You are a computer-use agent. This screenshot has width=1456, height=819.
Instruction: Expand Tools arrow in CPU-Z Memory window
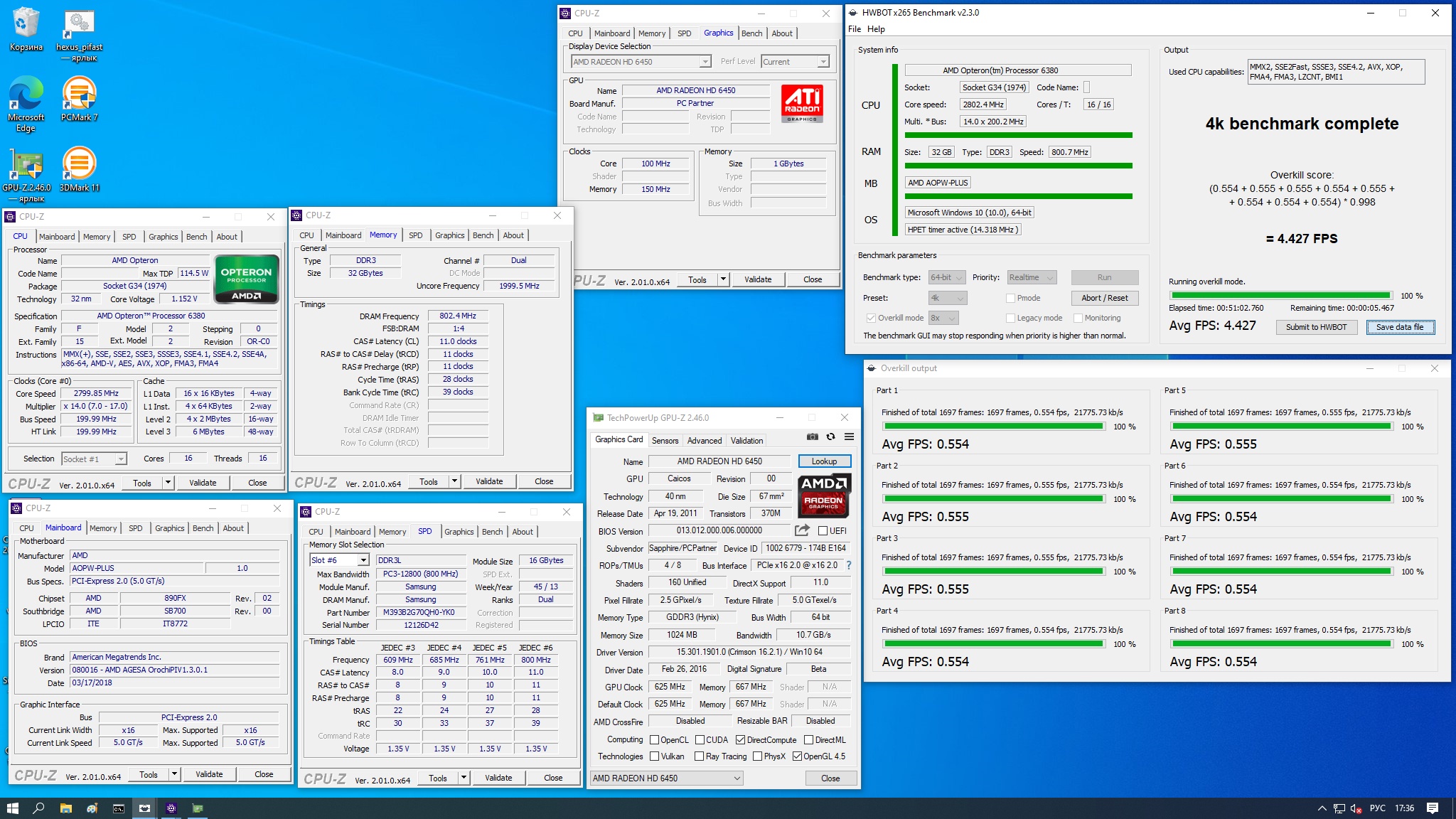[454, 481]
